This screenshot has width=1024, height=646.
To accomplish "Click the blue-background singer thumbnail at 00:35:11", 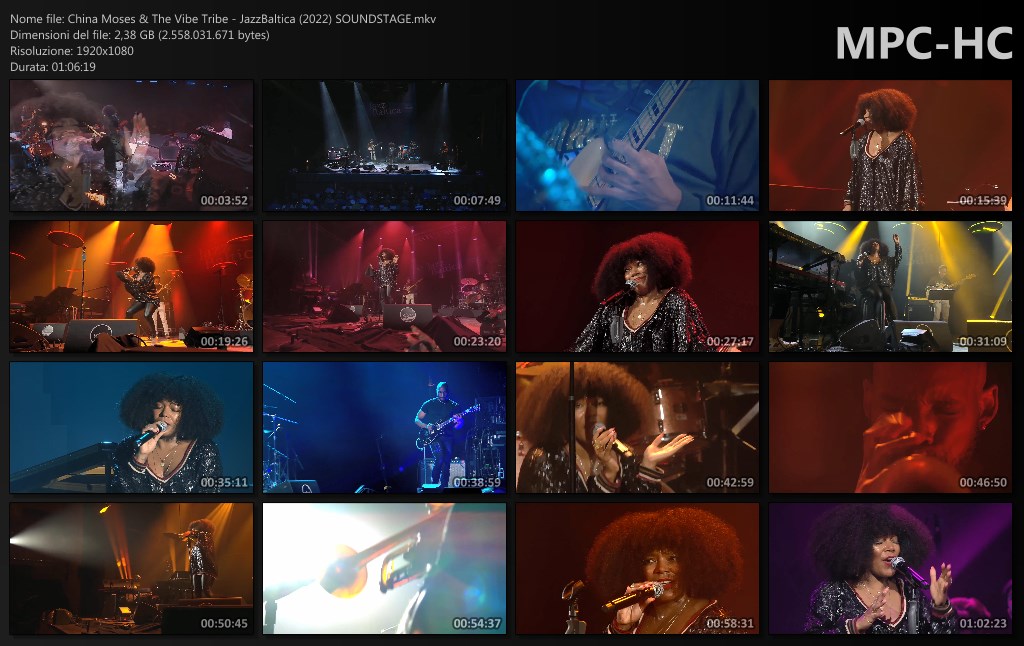I will coord(131,428).
